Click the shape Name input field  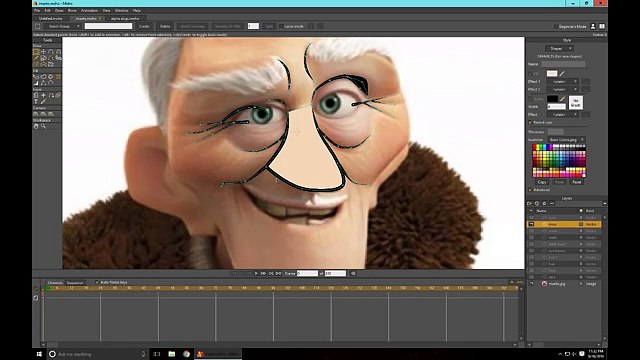coord(563,64)
